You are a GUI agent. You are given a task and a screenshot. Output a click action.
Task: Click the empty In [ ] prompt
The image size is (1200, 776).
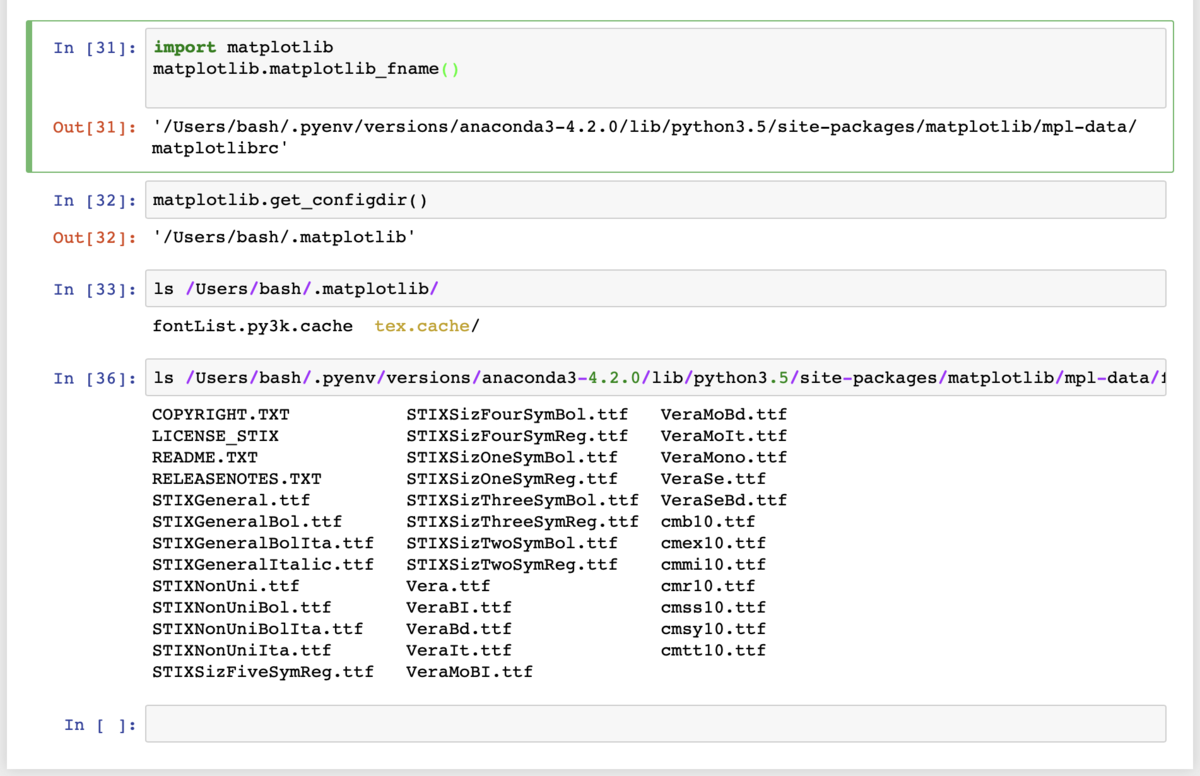(100, 724)
